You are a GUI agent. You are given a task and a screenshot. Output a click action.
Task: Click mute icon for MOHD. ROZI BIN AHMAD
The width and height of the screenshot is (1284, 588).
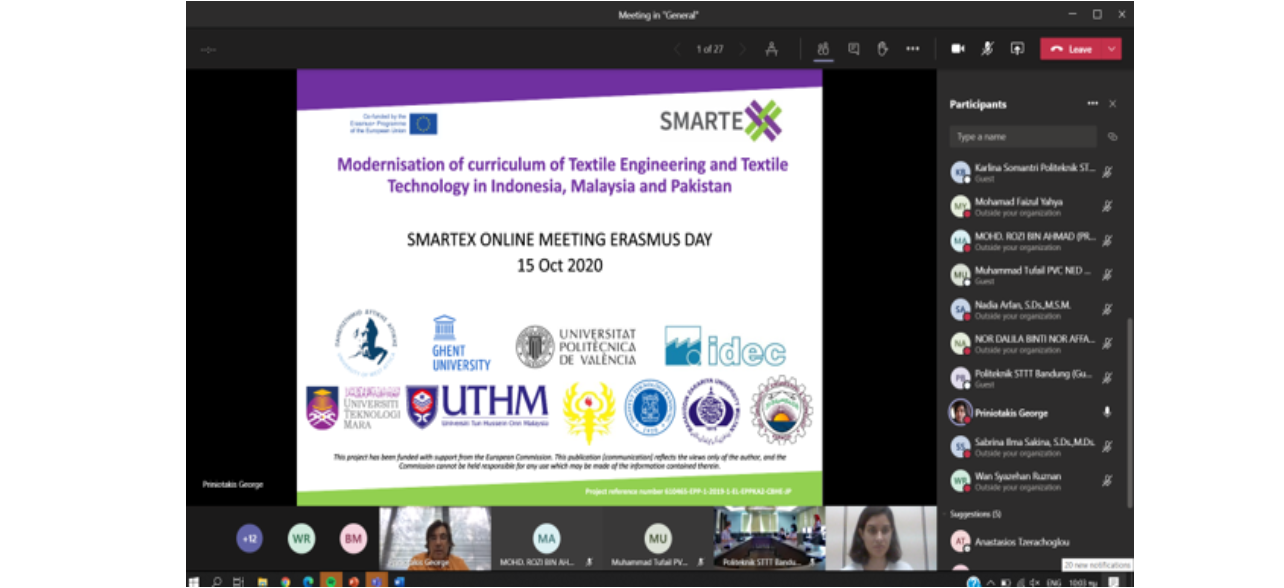tap(1108, 241)
